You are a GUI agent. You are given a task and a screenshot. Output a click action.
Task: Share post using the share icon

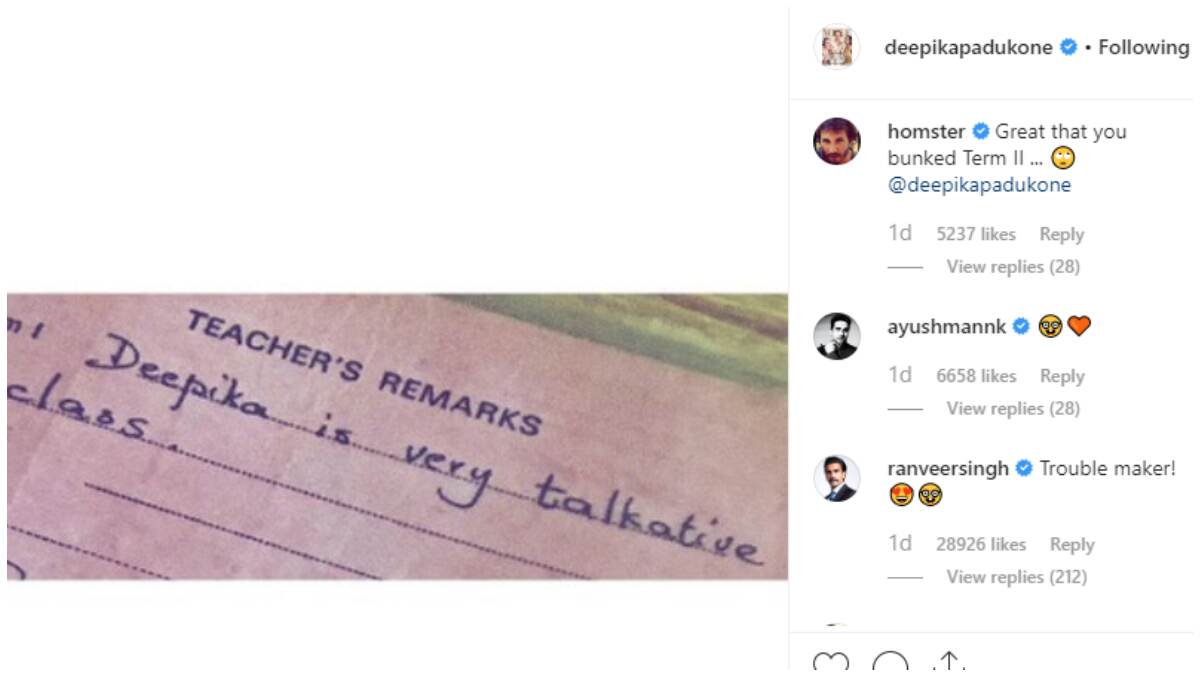pyautogui.click(x=947, y=663)
